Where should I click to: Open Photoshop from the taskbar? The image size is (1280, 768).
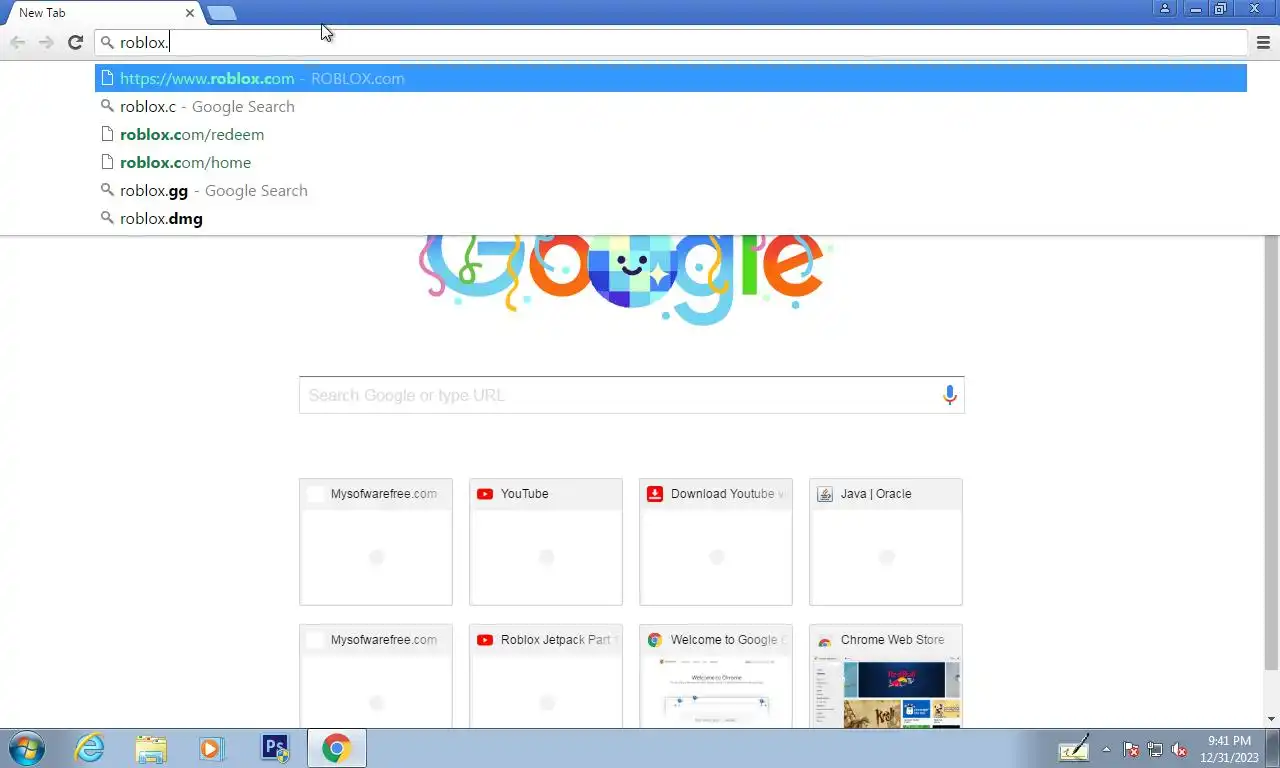[x=274, y=748]
